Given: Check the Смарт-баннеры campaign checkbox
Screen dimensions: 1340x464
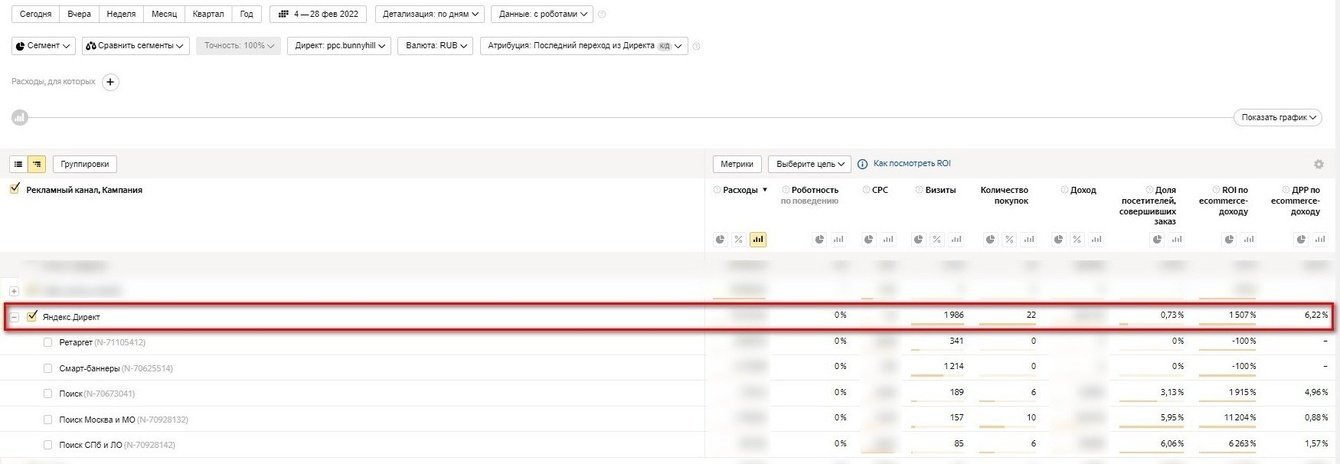Looking at the screenshot, I should pos(48,367).
